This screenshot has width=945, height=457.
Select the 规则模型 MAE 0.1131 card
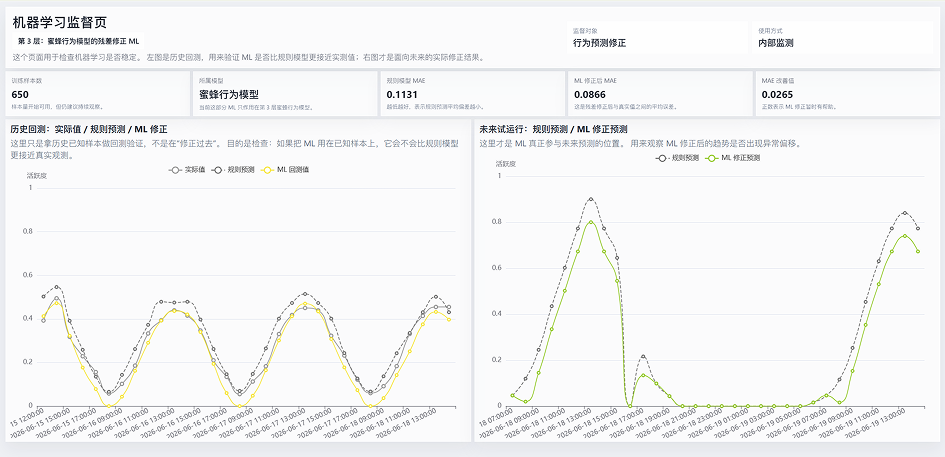pos(473,93)
